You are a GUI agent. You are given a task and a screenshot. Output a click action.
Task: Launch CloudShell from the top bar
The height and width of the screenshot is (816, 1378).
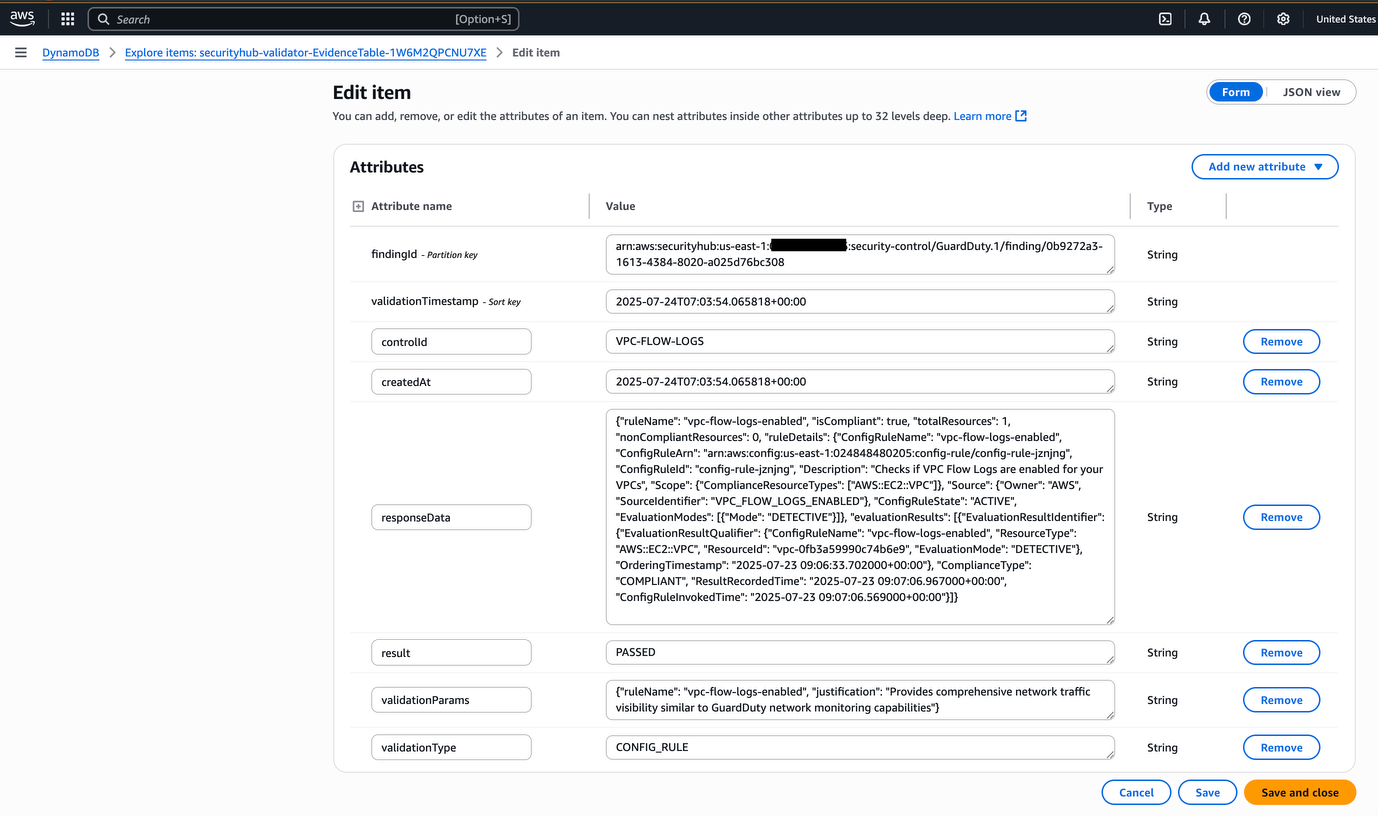pos(1165,19)
